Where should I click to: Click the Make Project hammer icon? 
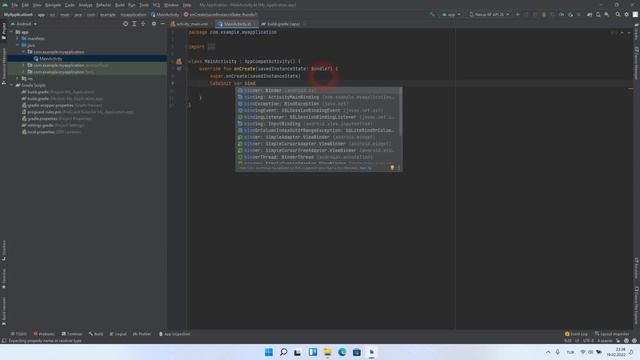[432, 15]
